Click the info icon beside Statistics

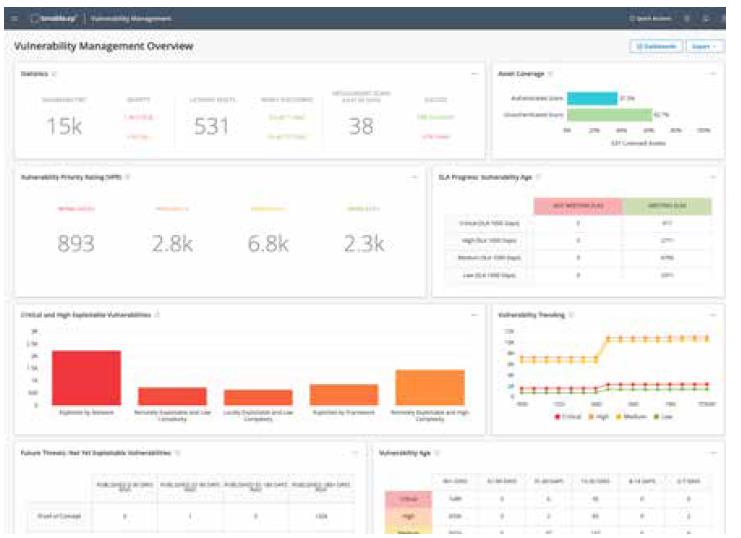54,73
